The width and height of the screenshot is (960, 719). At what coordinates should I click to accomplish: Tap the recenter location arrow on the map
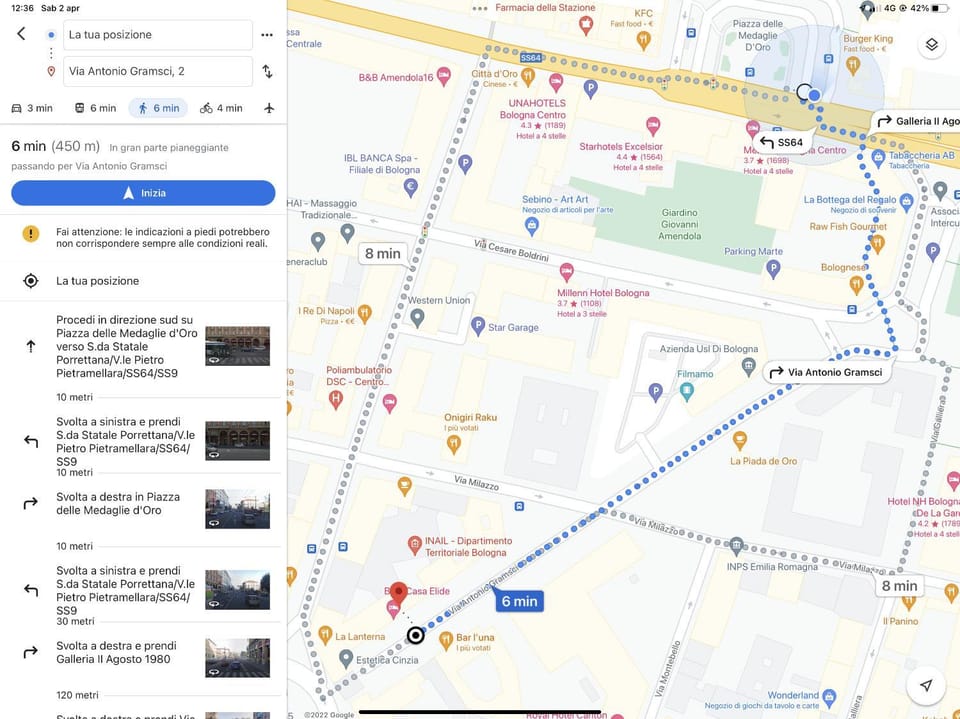tap(926, 685)
